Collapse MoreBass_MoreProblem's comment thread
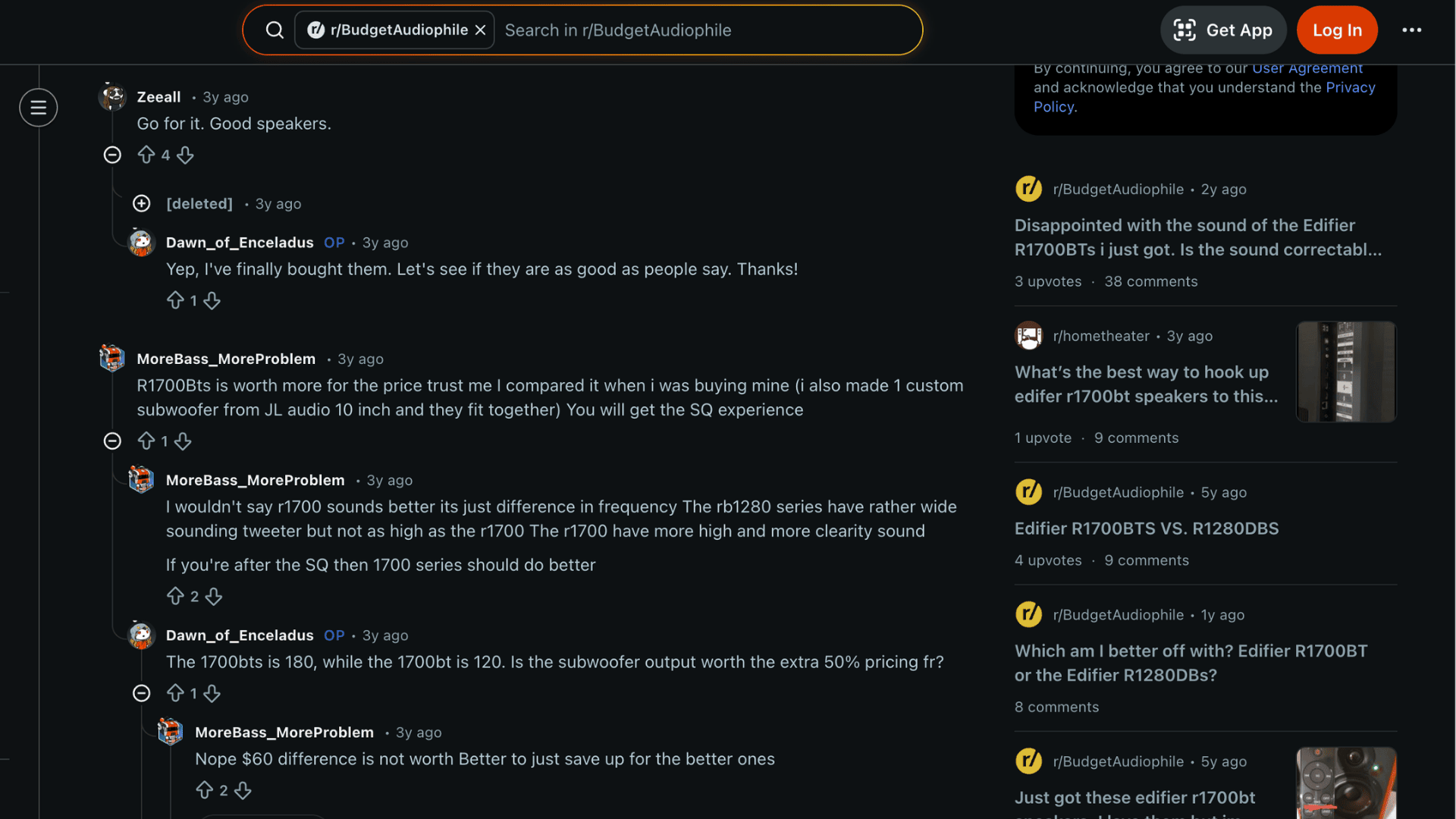Viewport: 1456px width, 819px height. [111, 441]
